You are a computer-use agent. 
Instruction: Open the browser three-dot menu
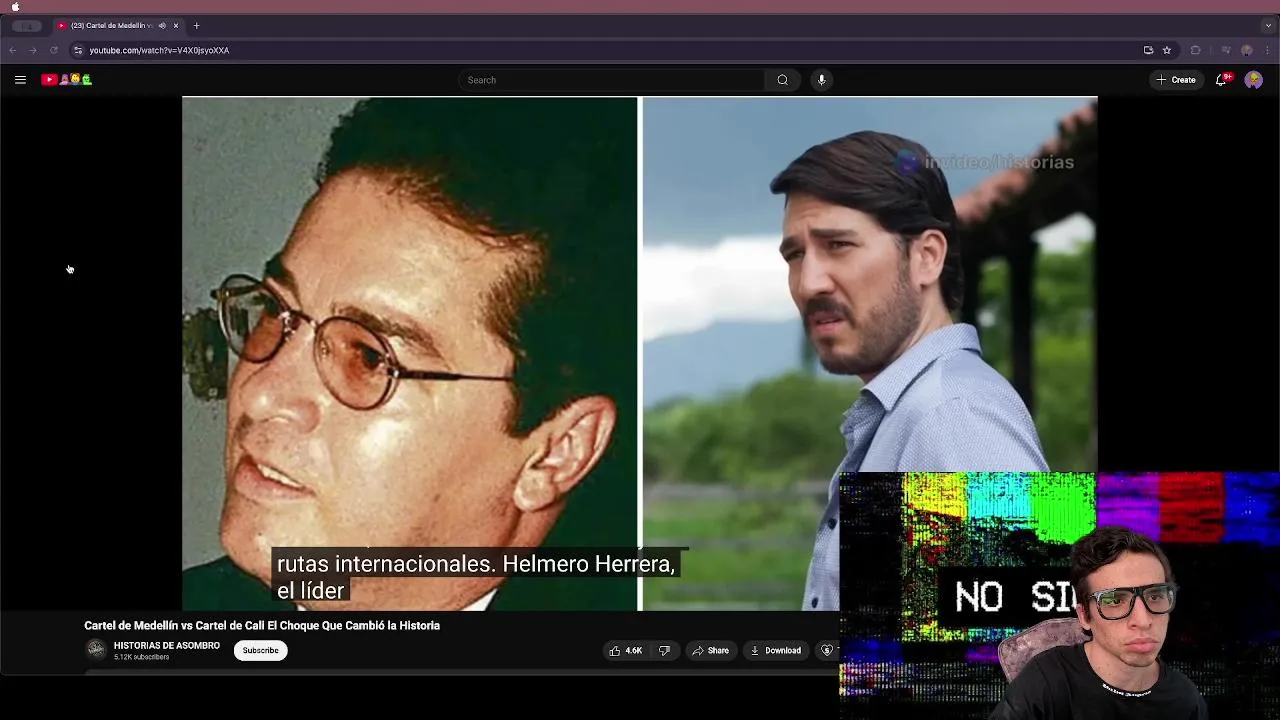point(1267,50)
